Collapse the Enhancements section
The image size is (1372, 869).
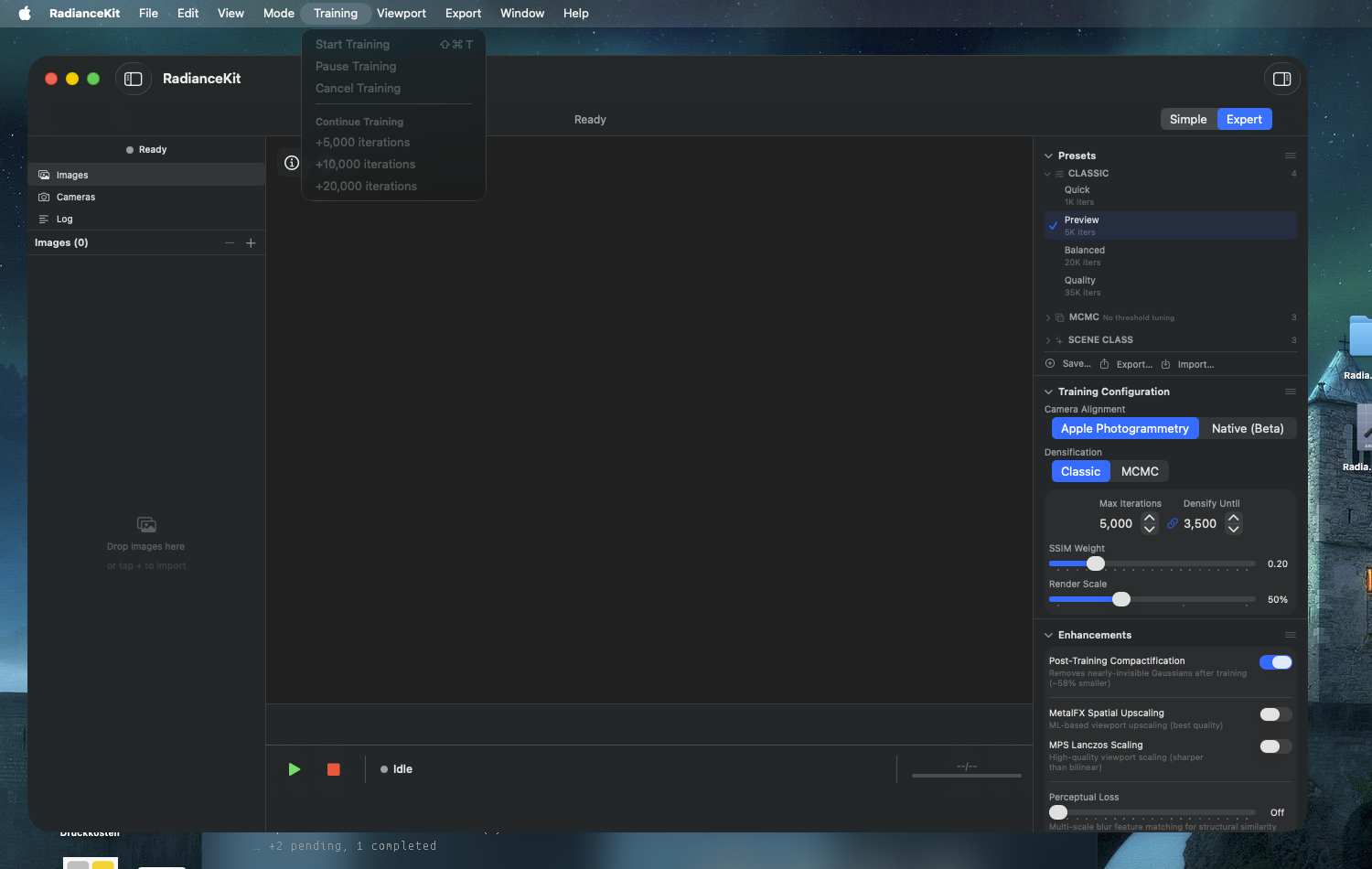pyautogui.click(x=1049, y=635)
